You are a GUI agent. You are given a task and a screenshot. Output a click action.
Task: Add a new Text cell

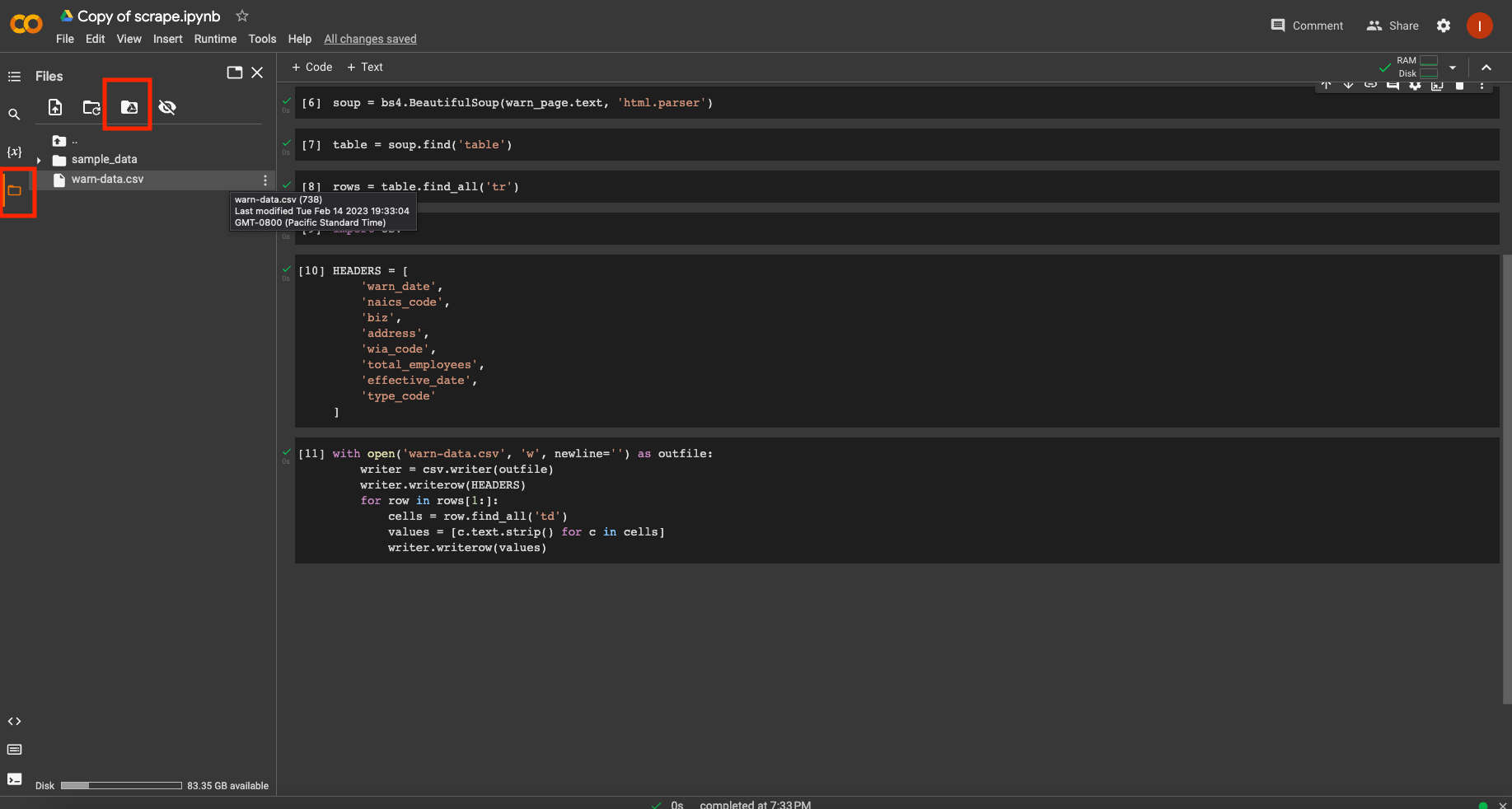pyautogui.click(x=365, y=67)
